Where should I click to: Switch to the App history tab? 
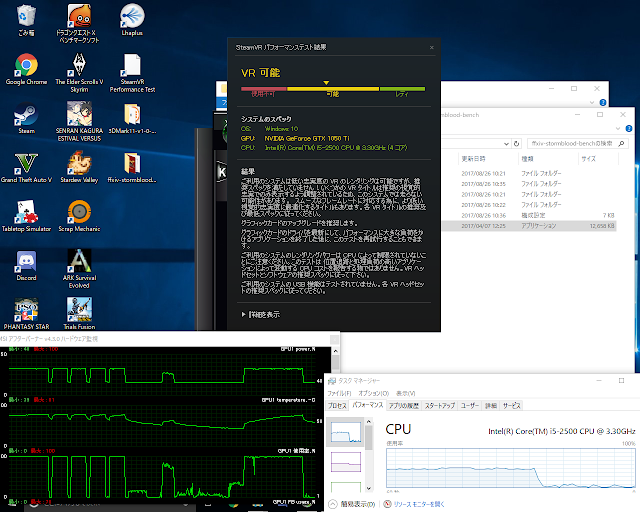(x=404, y=405)
